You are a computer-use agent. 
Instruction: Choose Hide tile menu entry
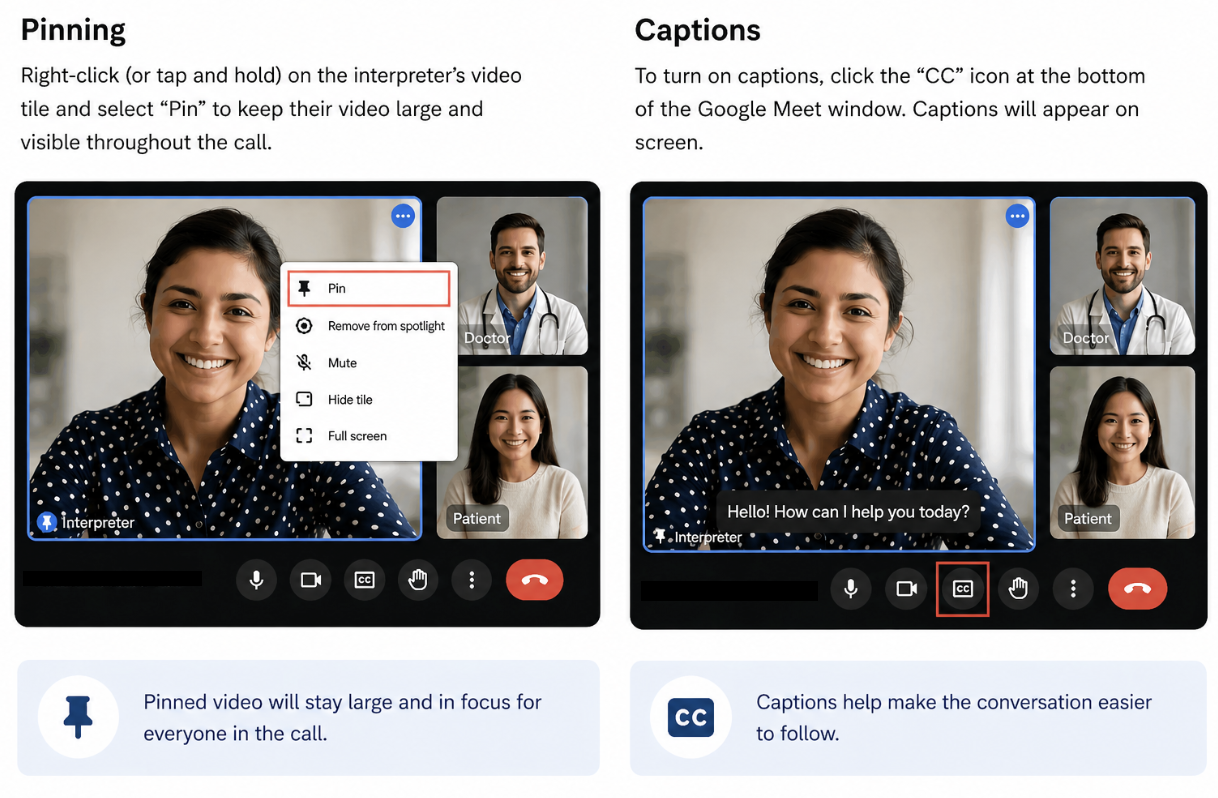pyautogui.click(x=369, y=399)
